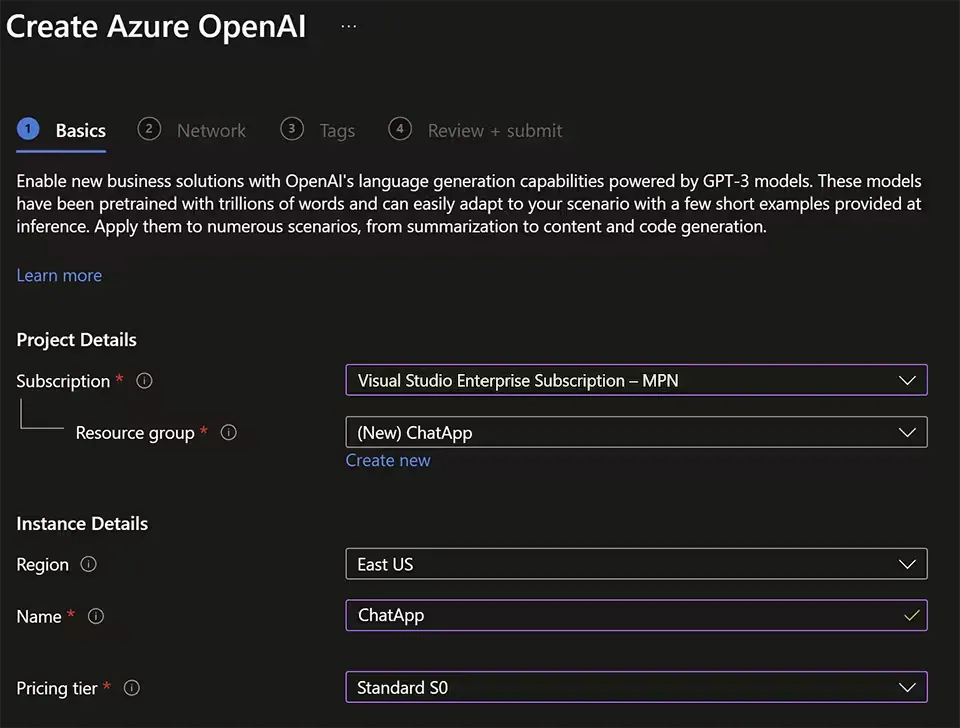Click Create new under Resource group

(x=388, y=460)
